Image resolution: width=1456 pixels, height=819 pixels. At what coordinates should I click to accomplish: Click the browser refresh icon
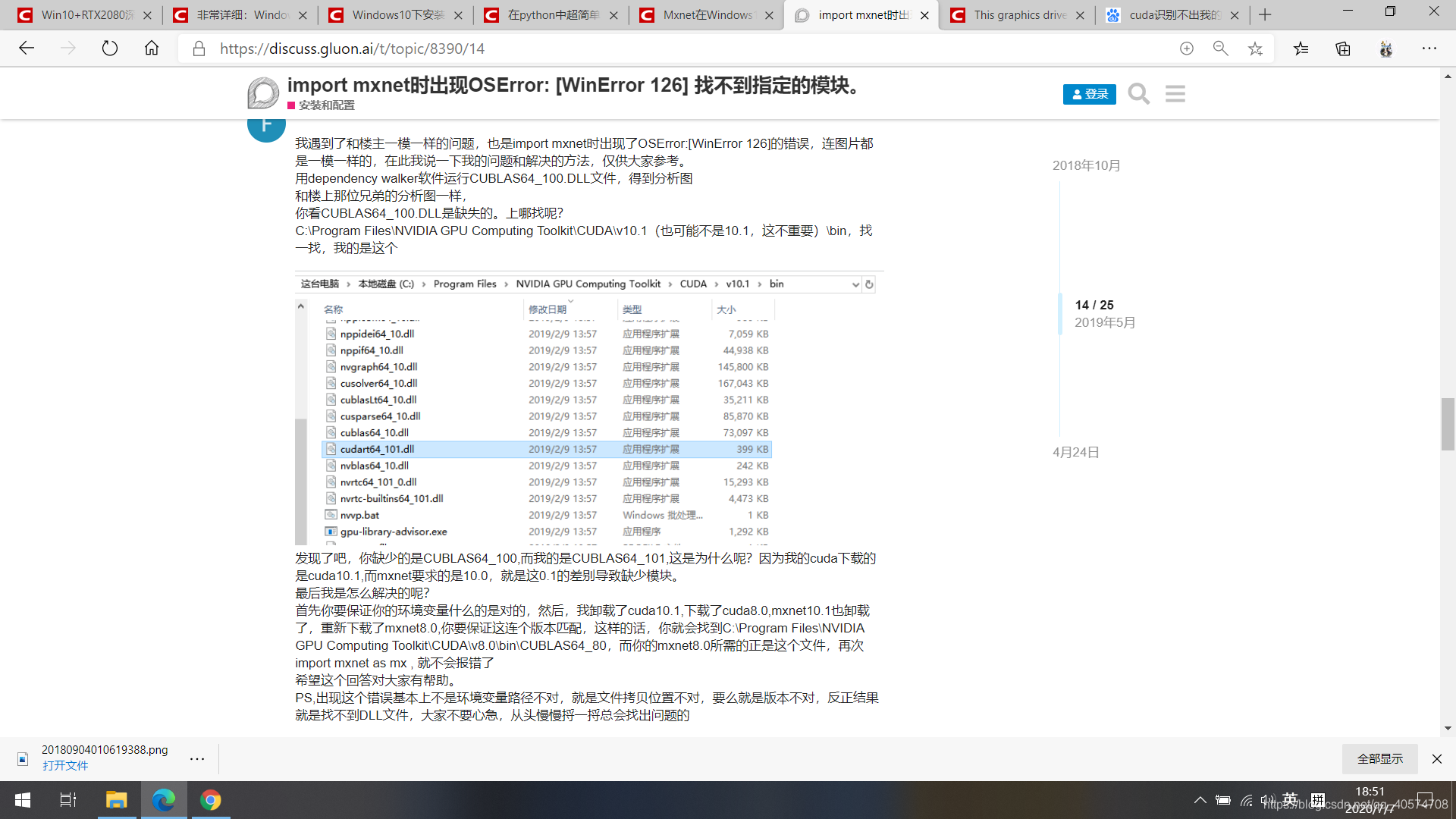click(x=110, y=49)
